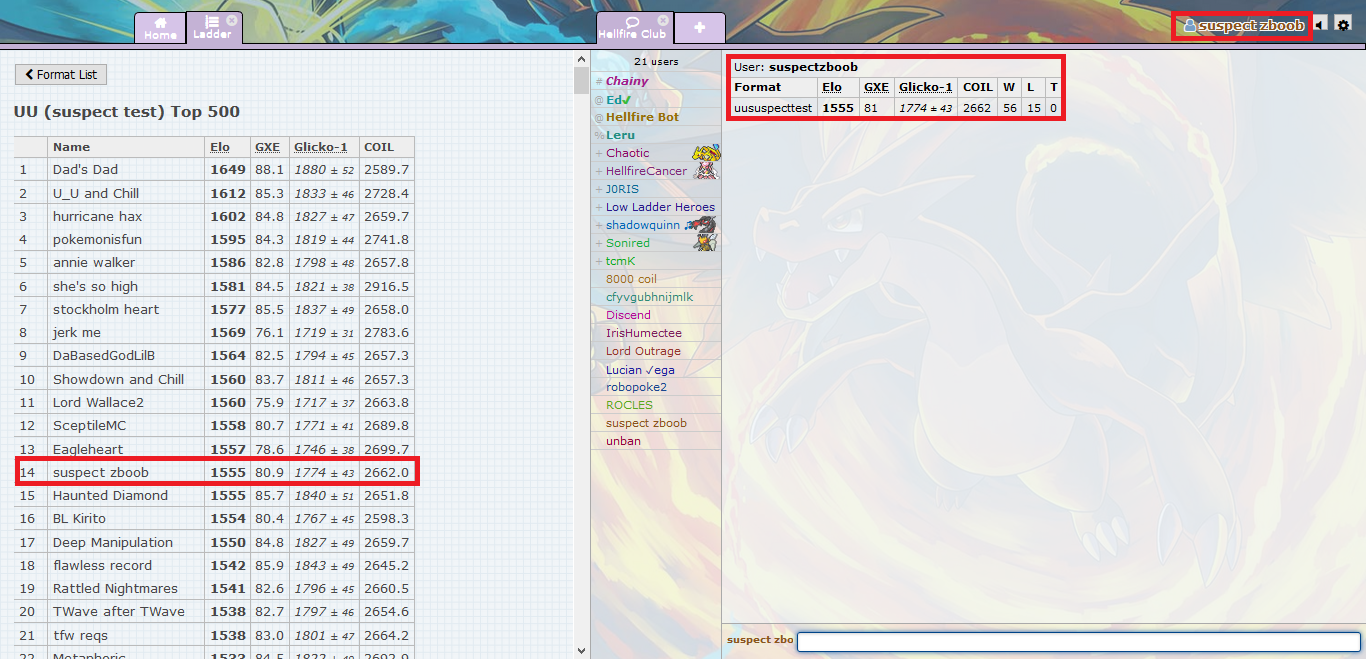This screenshot has width=1366, height=659.
Task: Click suspect zboob in chat user list
Action: pyautogui.click(x=646, y=423)
